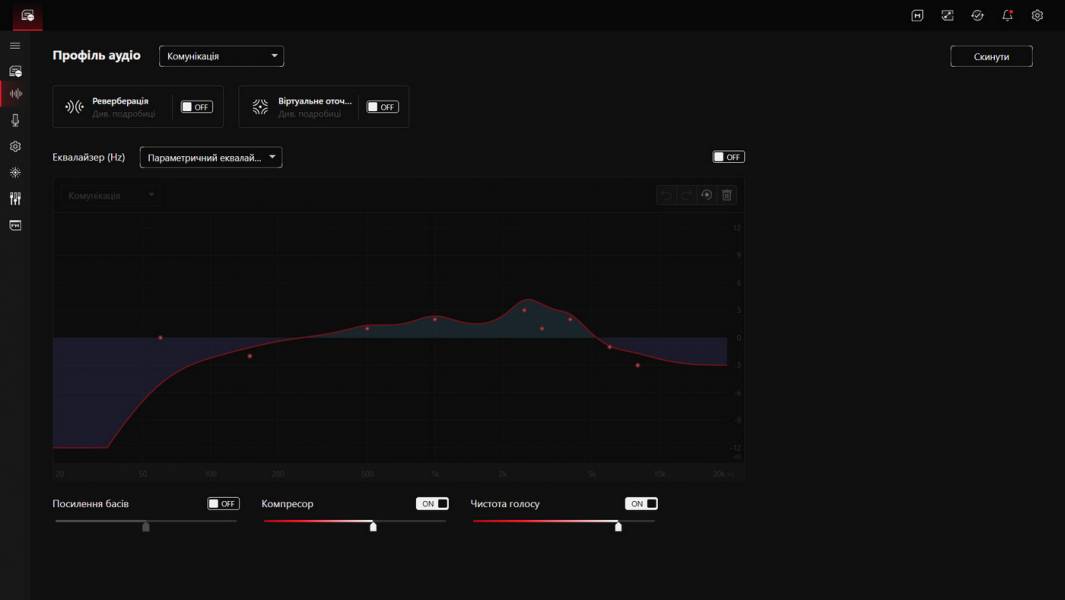
Task: Click the Посилення басів slider handle
Action: coord(145,526)
